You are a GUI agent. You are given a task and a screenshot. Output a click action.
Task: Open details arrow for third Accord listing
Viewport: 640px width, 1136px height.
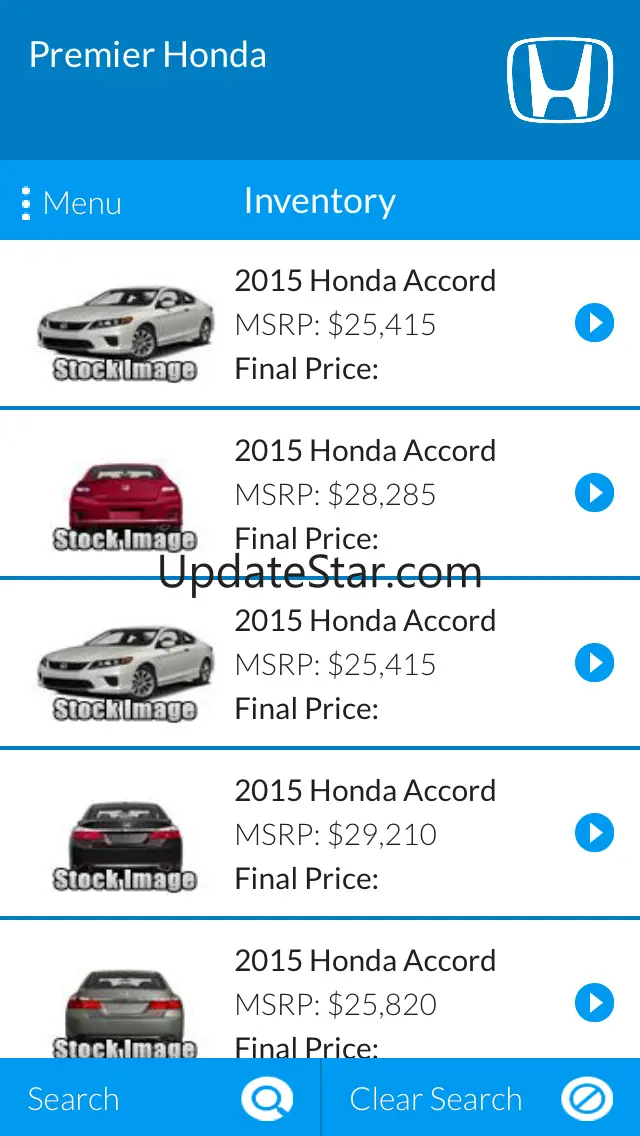click(x=594, y=663)
